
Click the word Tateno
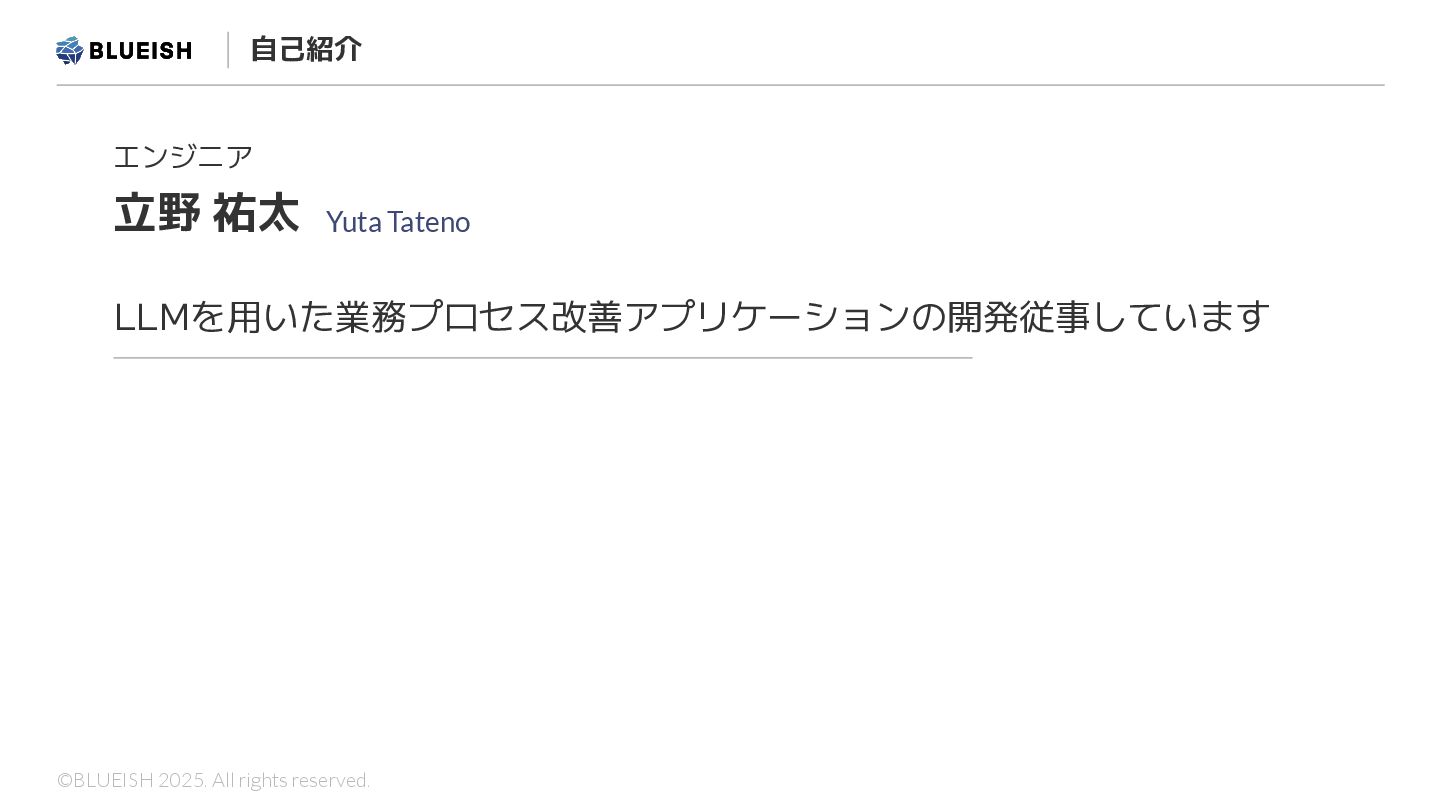tap(428, 221)
